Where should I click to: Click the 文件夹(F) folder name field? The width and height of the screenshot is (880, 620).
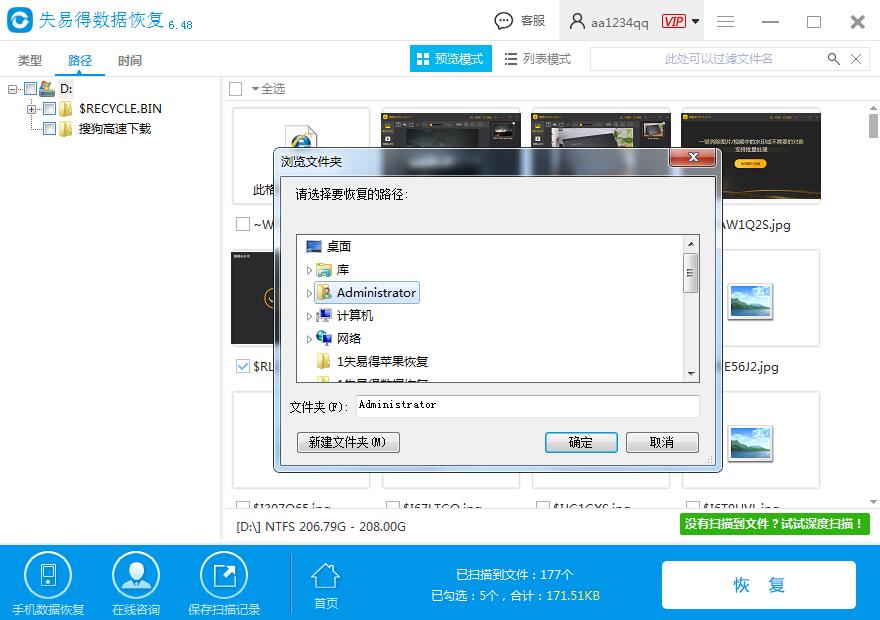[528, 406]
